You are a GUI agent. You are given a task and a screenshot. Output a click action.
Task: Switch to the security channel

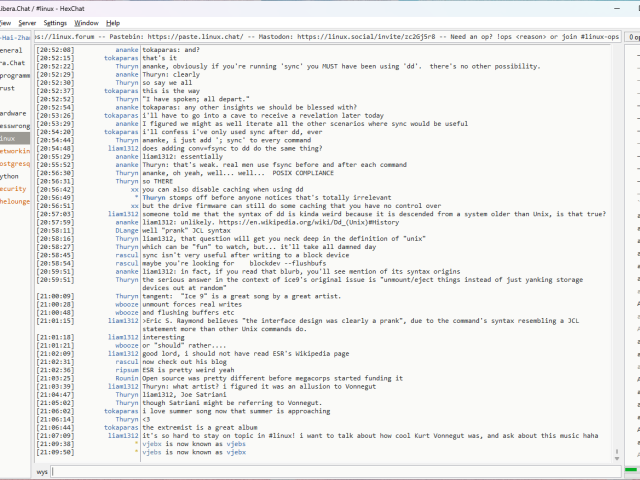(13, 188)
